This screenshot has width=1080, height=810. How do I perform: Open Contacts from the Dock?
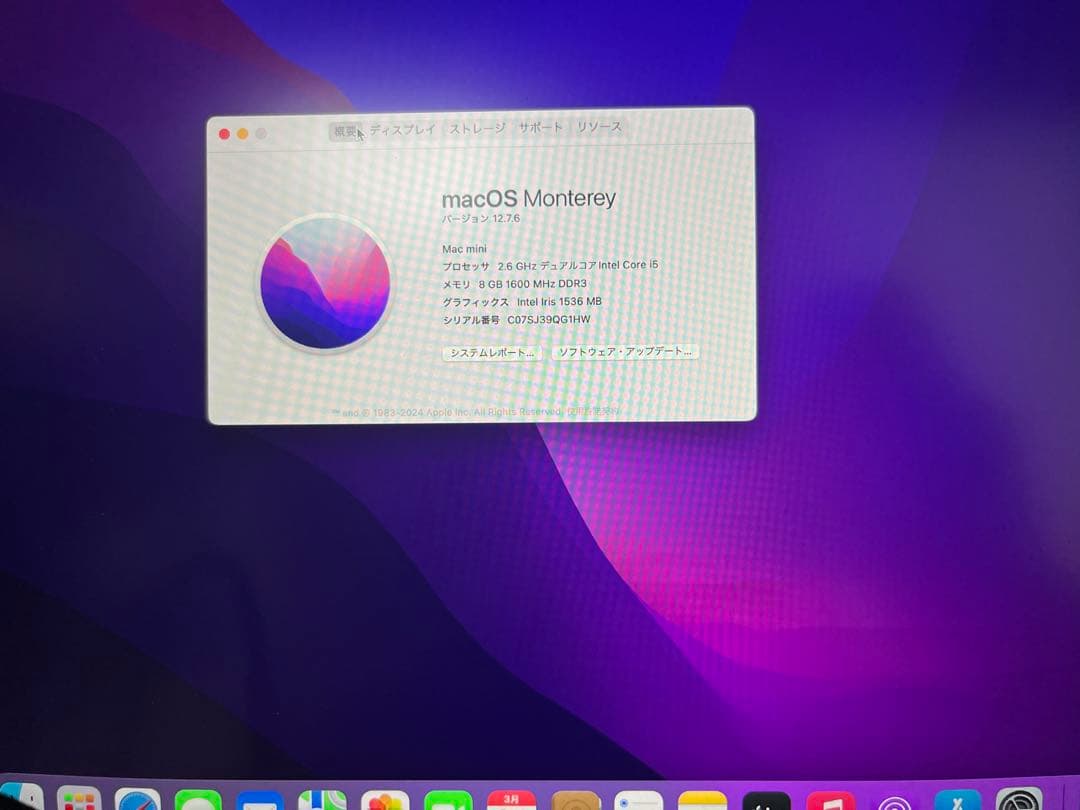575,800
